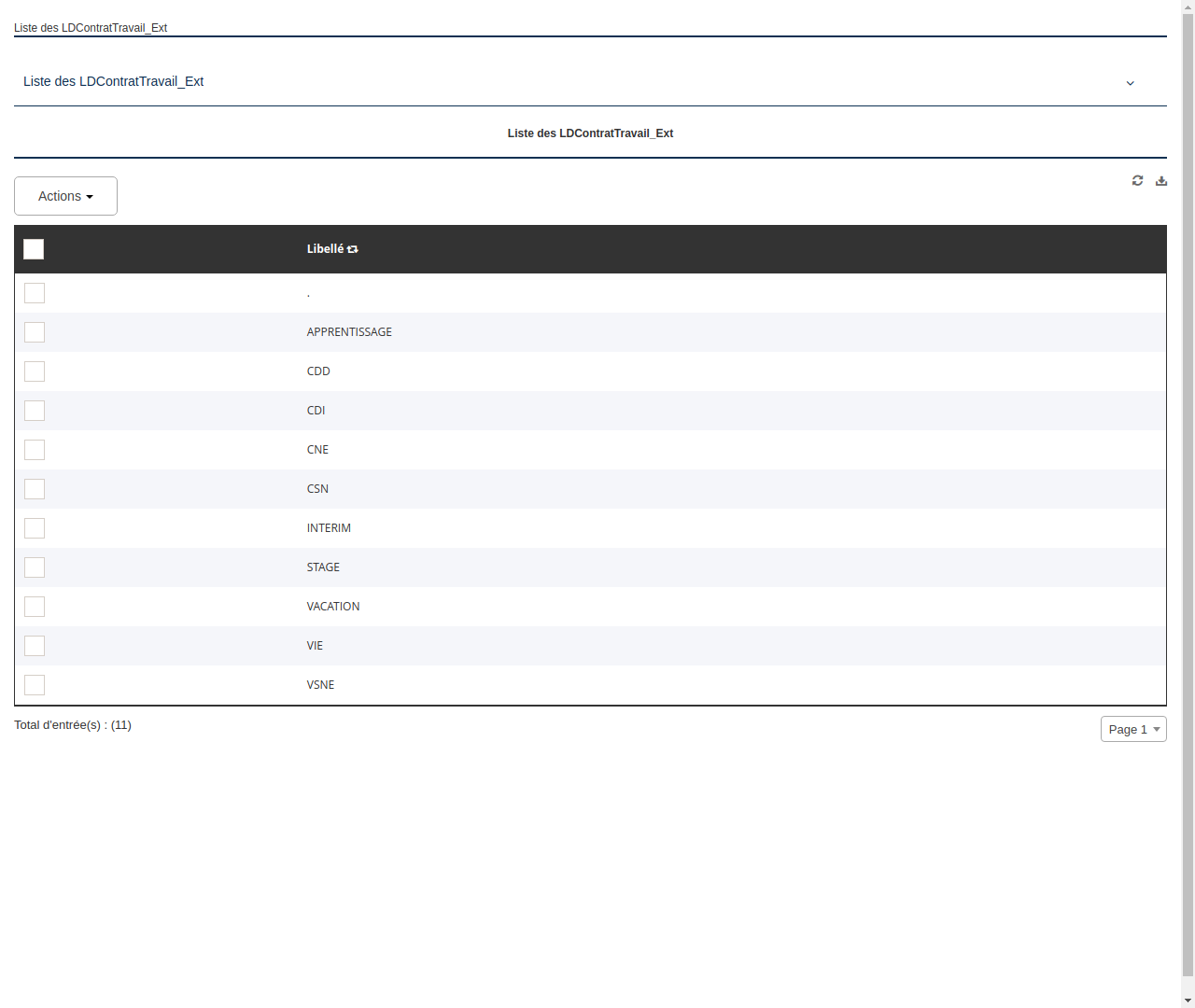Sort entries with the icon next to Libellé
This screenshot has width=1195, height=1008.
(353, 249)
